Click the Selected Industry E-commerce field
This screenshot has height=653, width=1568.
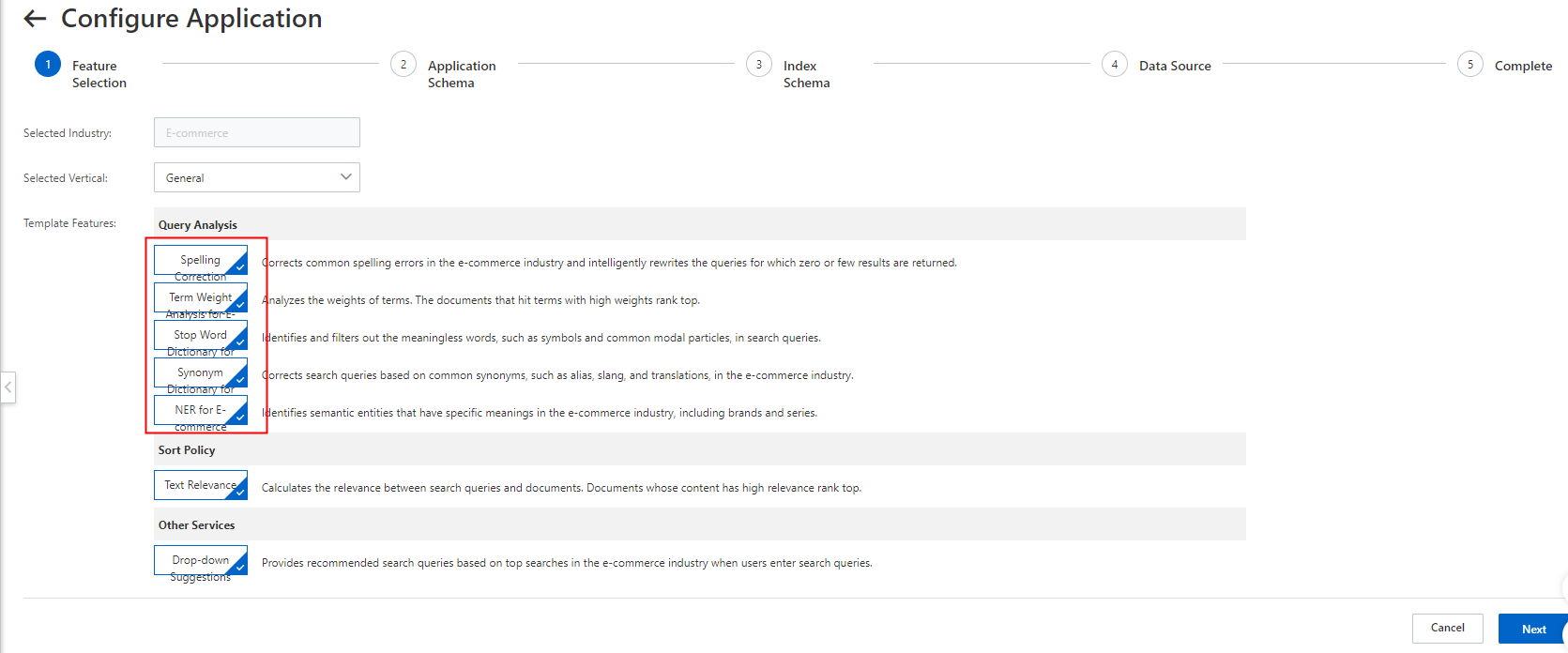pos(256,132)
